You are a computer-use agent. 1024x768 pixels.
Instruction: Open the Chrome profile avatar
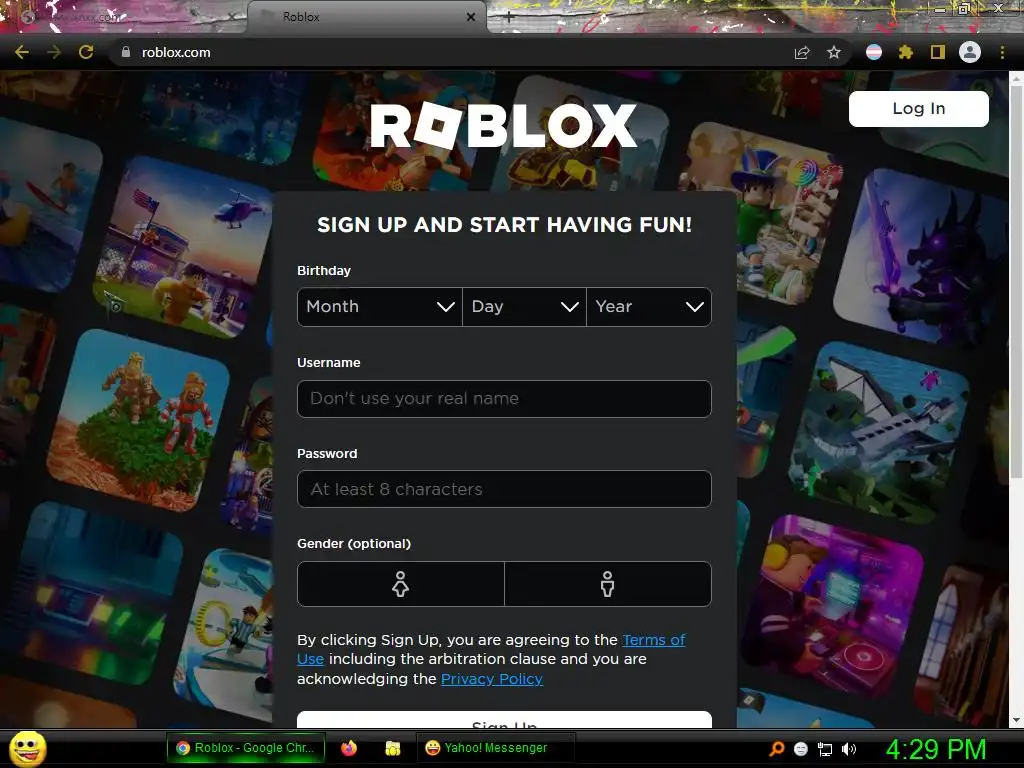tap(970, 52)
